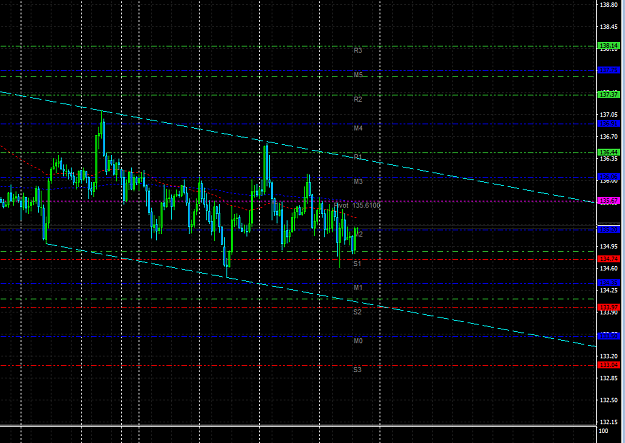Click the M0 pivot level label
625x443 pixels.
tap(358, 341)
